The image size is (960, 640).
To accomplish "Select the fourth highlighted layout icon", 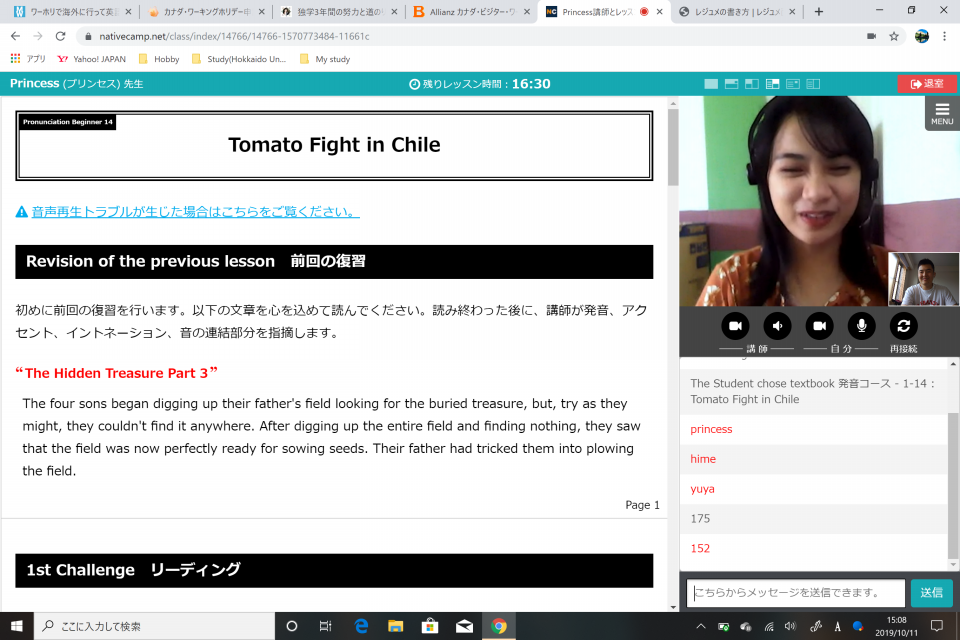I will pyautogui.click(x=773, y=84).
